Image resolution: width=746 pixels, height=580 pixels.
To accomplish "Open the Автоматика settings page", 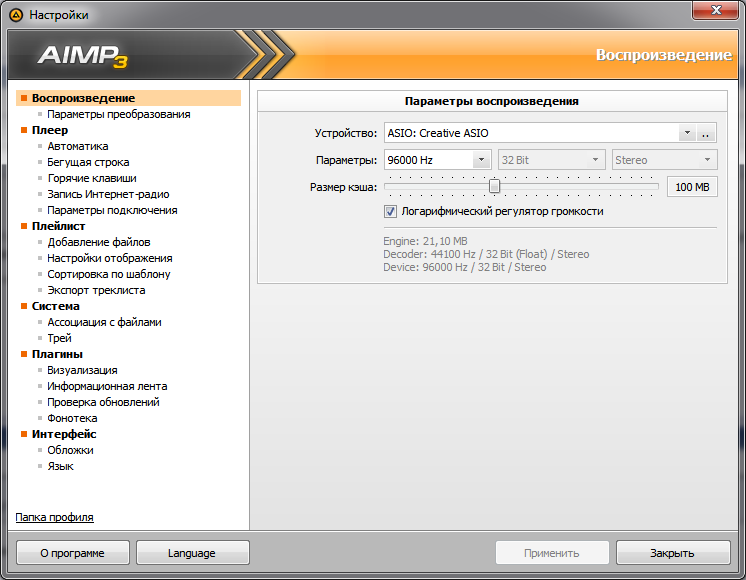I will pos(78,146).
